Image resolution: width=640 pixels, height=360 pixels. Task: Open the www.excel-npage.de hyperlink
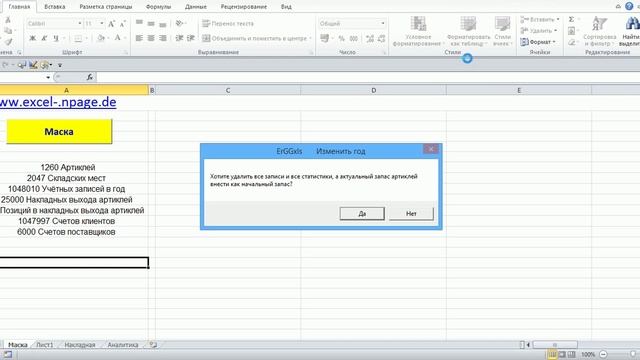tap(58, 102)
